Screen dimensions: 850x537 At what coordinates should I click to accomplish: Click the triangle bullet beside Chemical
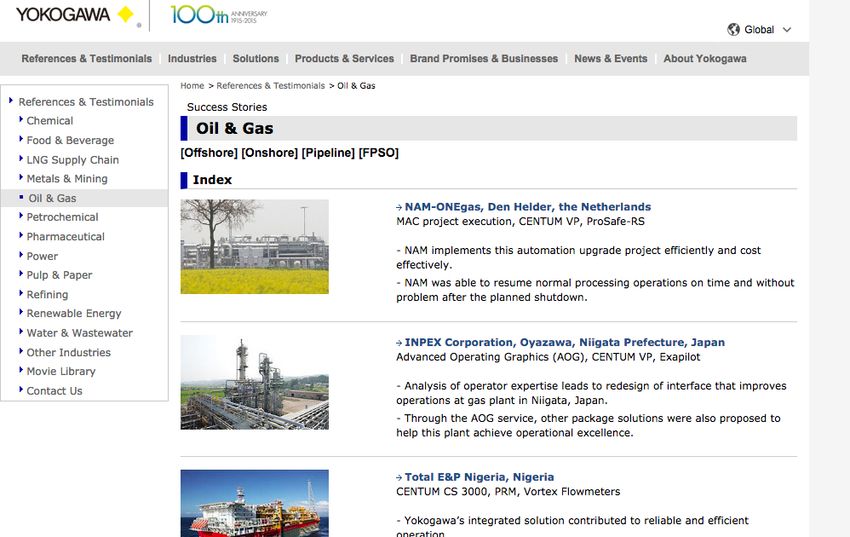tap(21, 119)
